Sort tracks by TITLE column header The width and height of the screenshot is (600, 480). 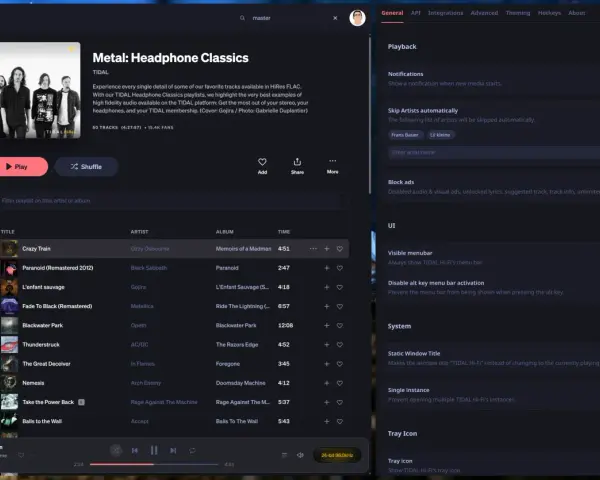(8, 232)
